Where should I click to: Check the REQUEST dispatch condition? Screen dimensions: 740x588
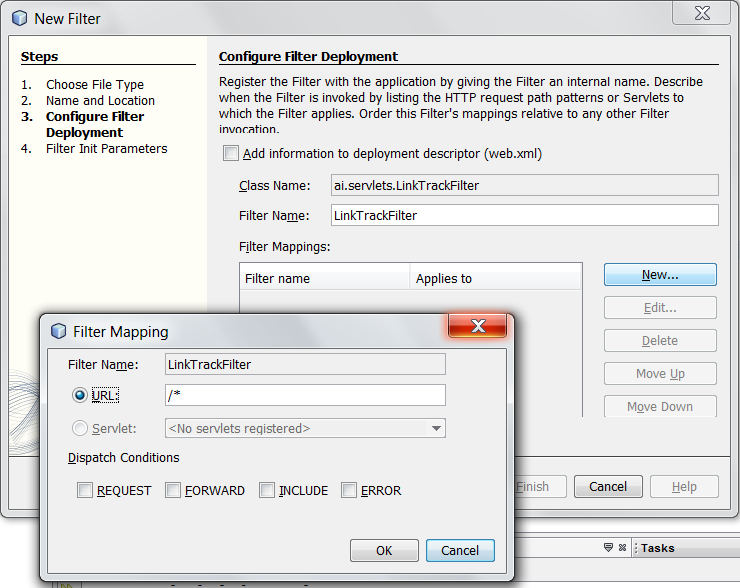tap(85, 490)
